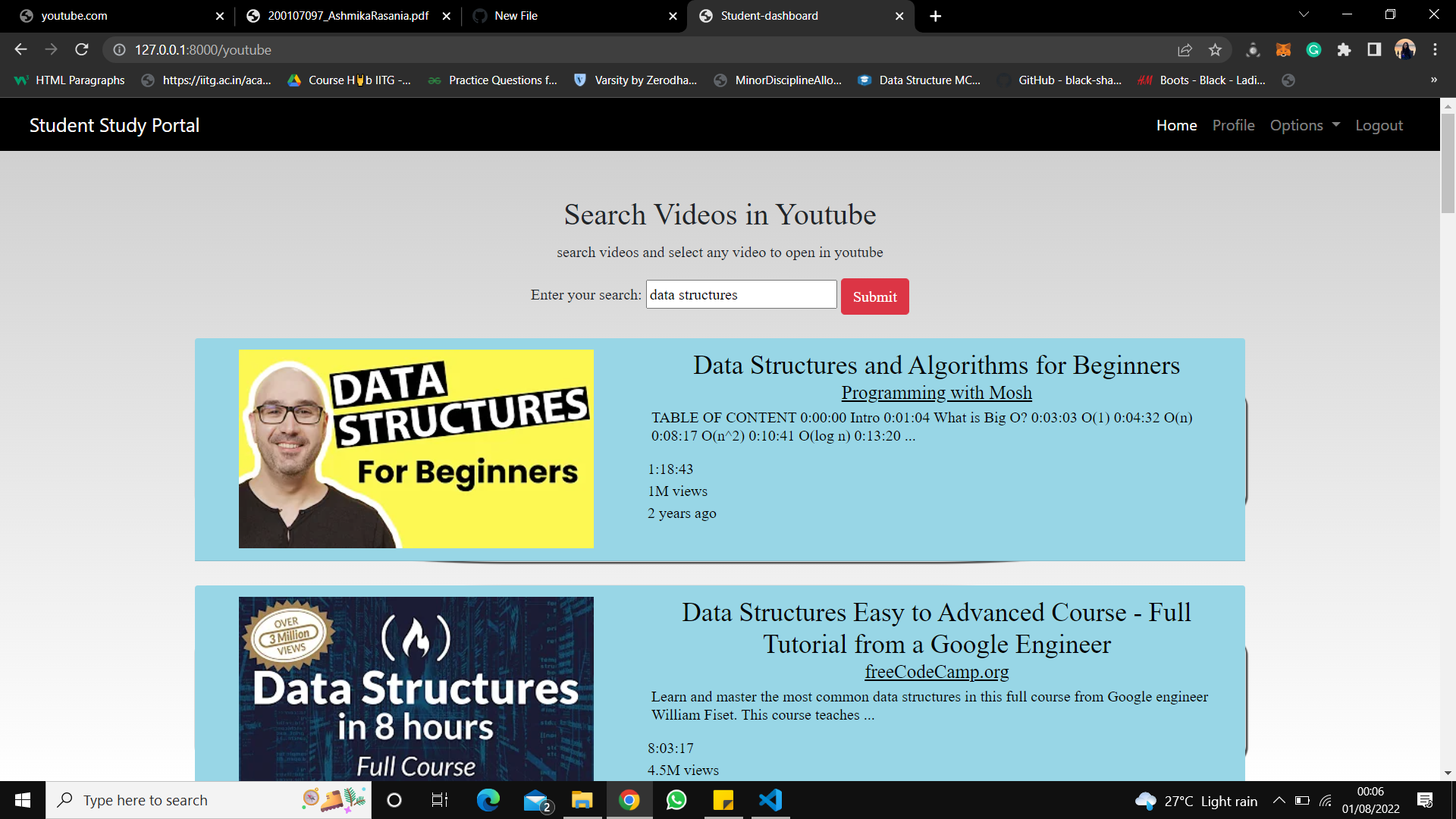Open Task View on the taskbar
The height and width of the screenshot is (819, 1456).
tap(440, 800)
